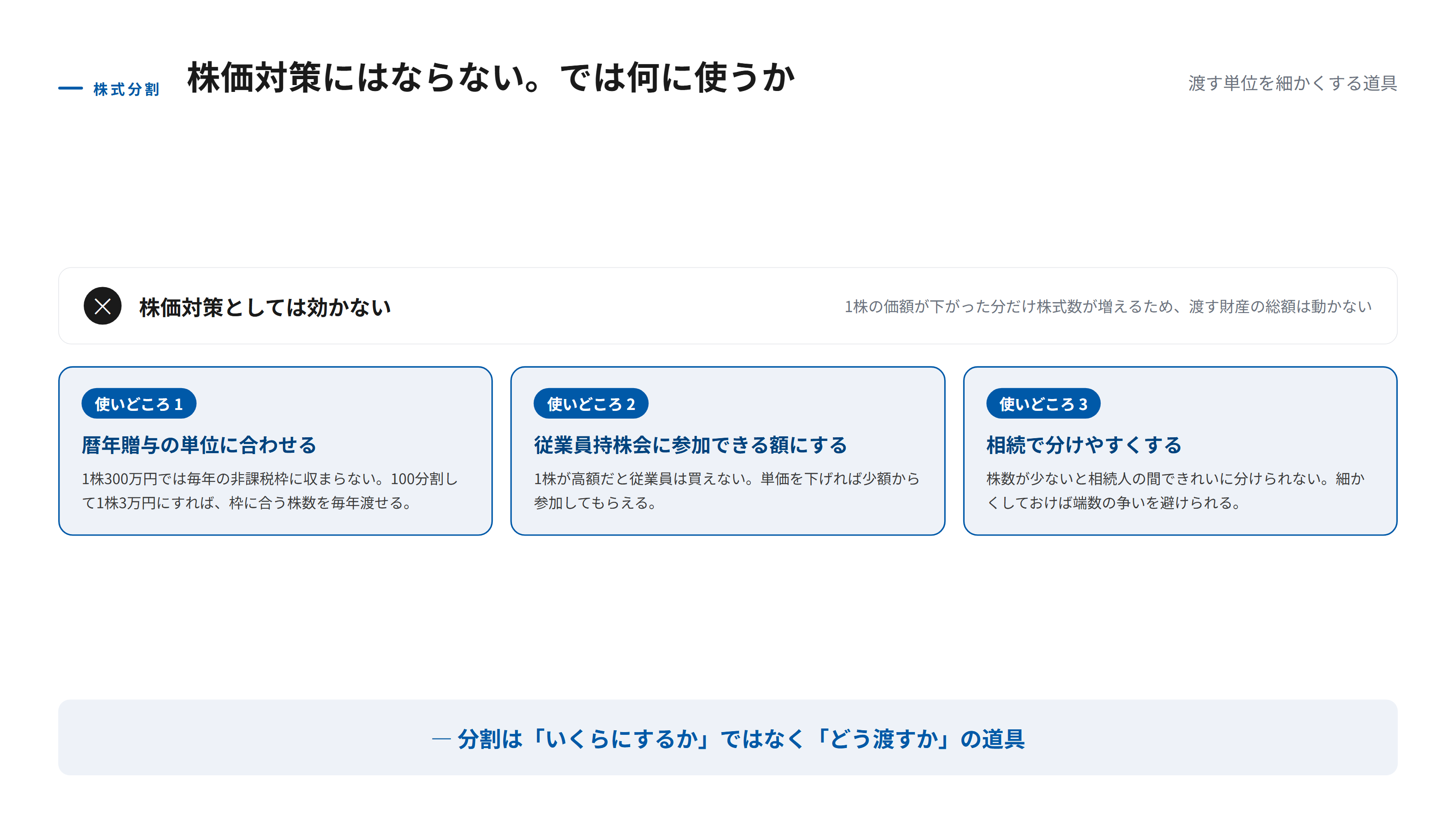Click the heading 暦年贈与の単位に合わせる

point(199,445)
